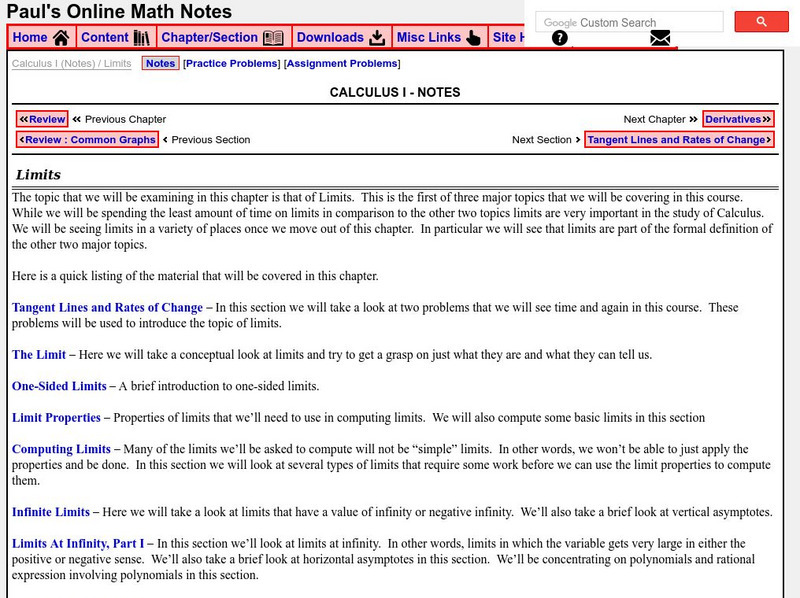Click the envelope contact icon
Viewport: 800px width, 598px height.
click(660, 38)
